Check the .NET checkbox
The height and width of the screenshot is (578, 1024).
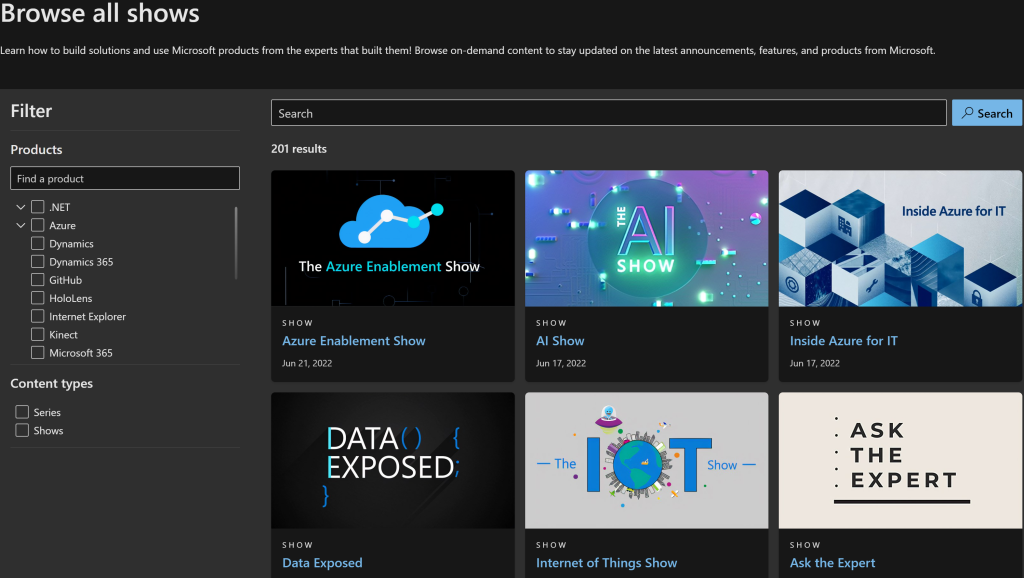38,207
